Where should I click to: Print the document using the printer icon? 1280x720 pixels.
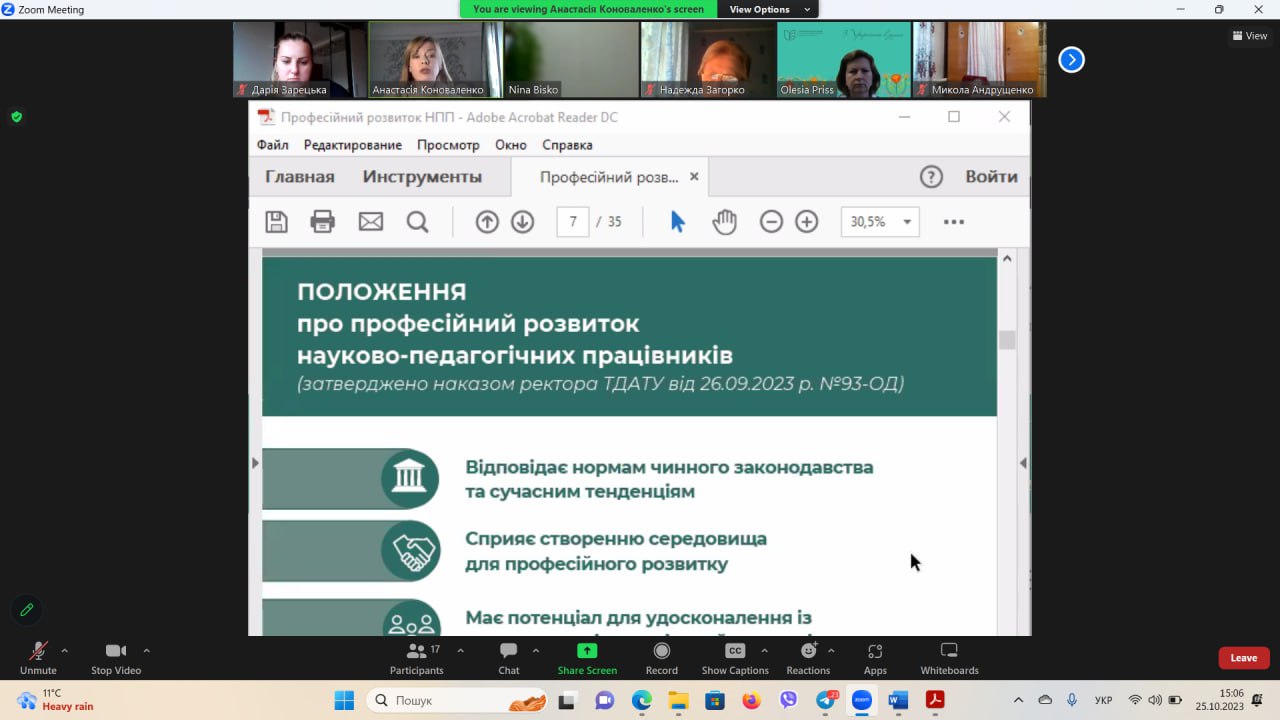323,222
